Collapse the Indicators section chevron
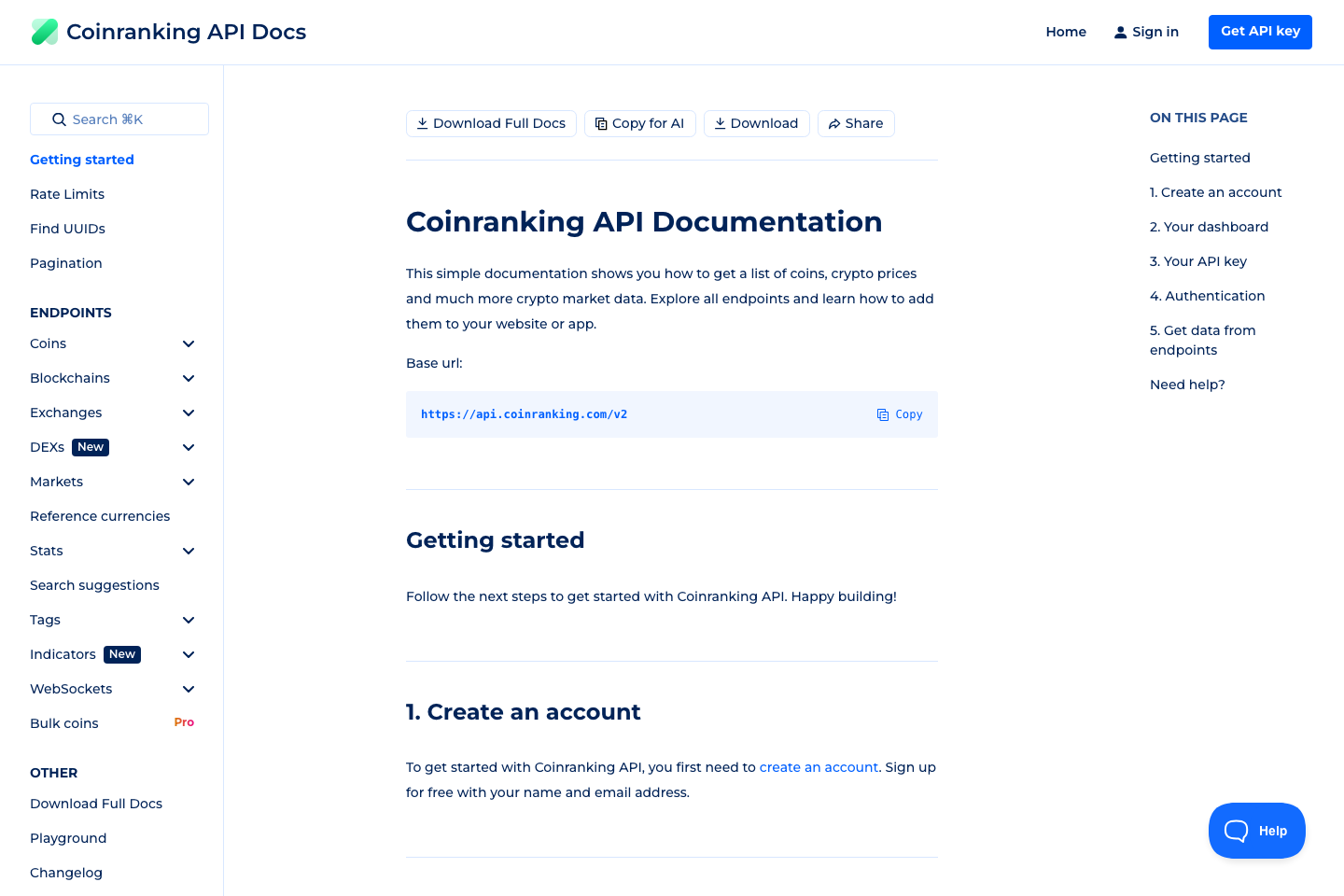The image size is (1344, 896). 189,654
